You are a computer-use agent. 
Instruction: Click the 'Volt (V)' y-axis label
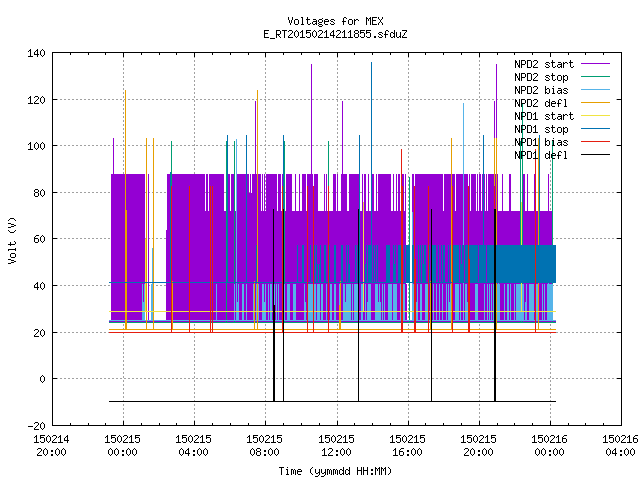tap(12, 240)
